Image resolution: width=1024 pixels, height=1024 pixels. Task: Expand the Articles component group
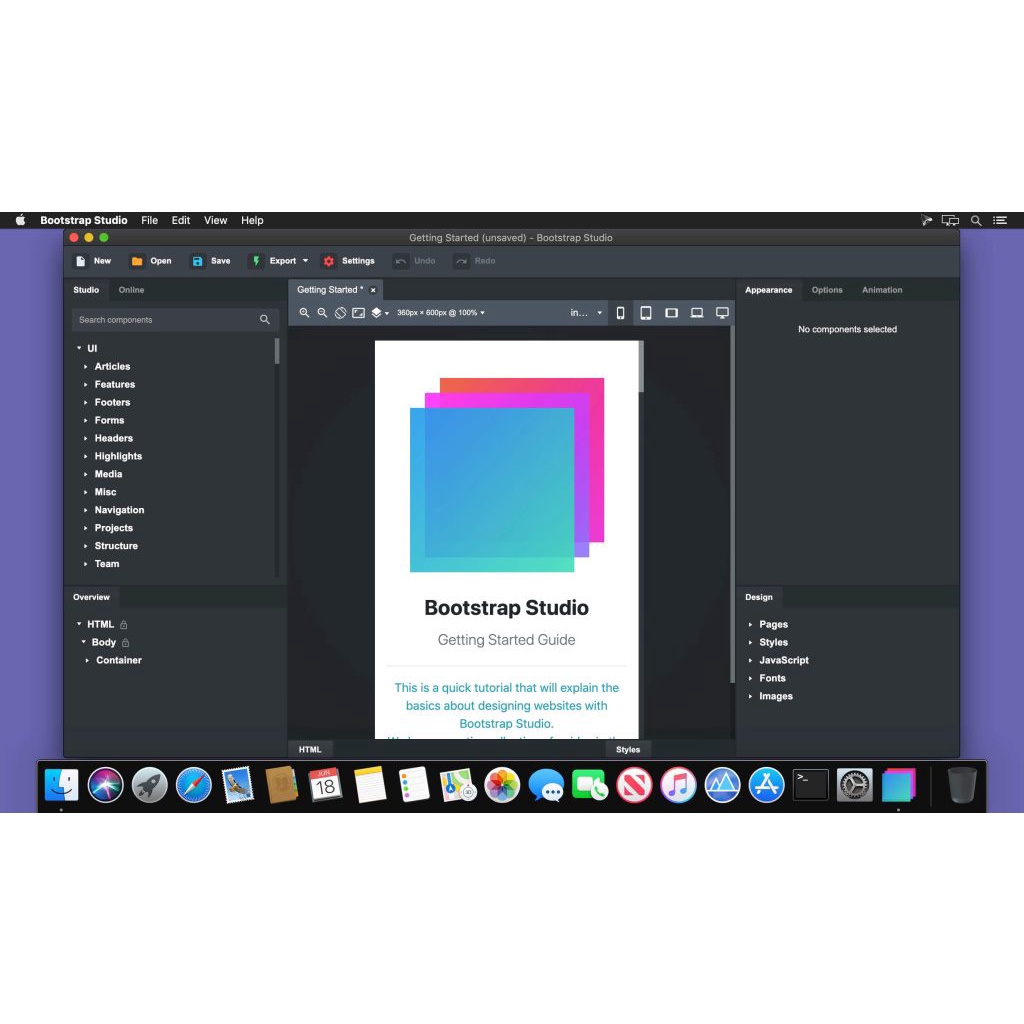[x=86, y=367]
